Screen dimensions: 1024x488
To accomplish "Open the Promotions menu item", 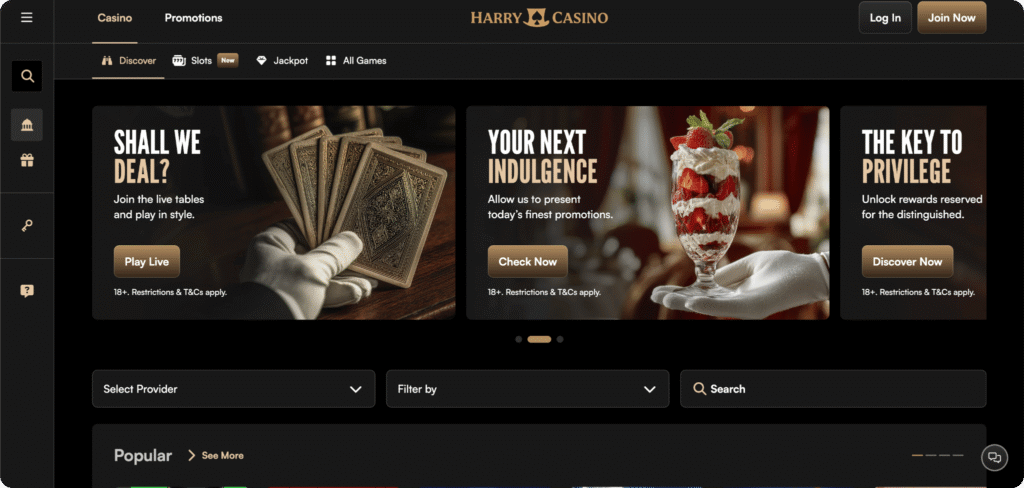I will (193, 18).
